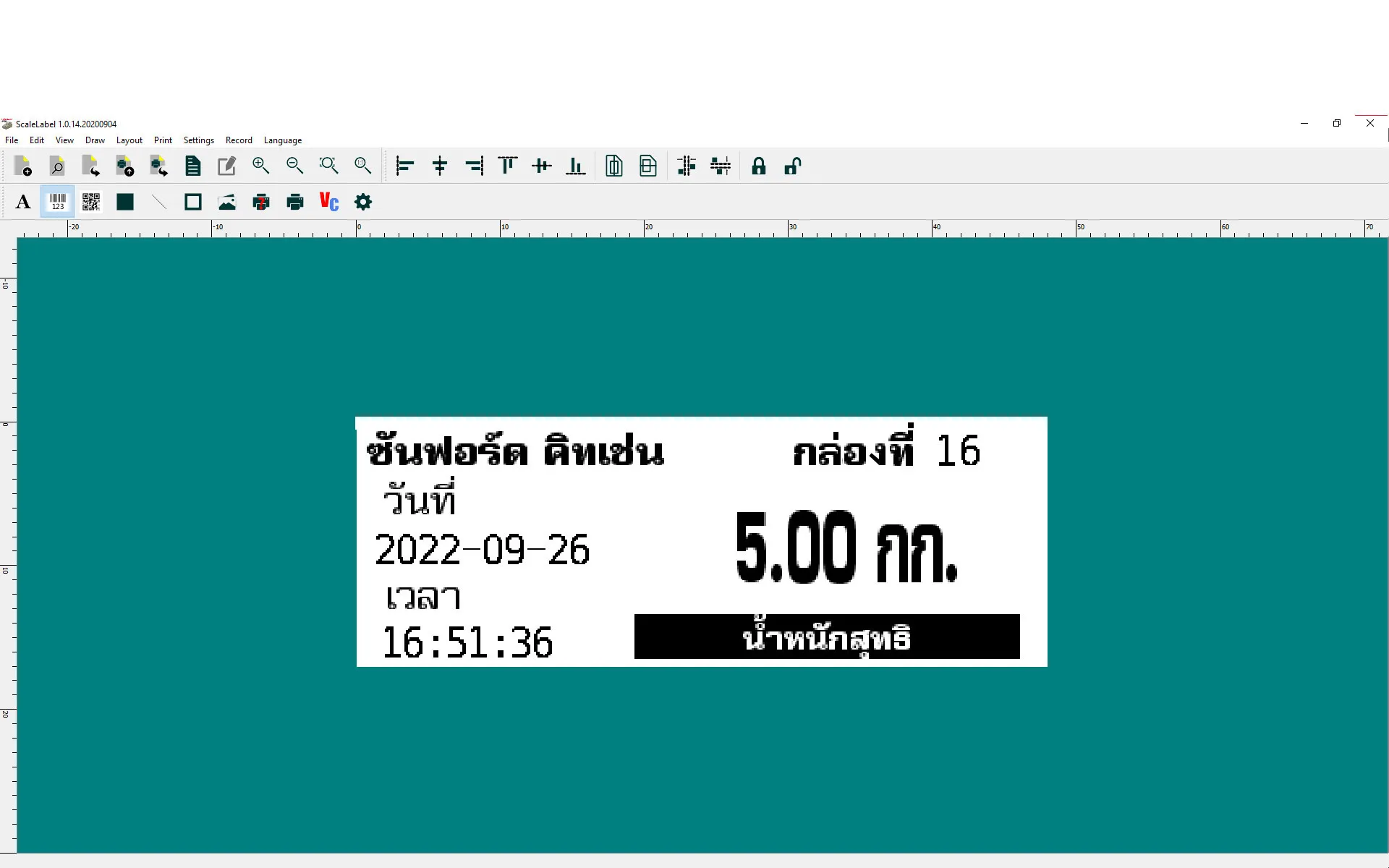Lock selected objects with closed padlock
Screen dimensions: 1389x868
758,166
